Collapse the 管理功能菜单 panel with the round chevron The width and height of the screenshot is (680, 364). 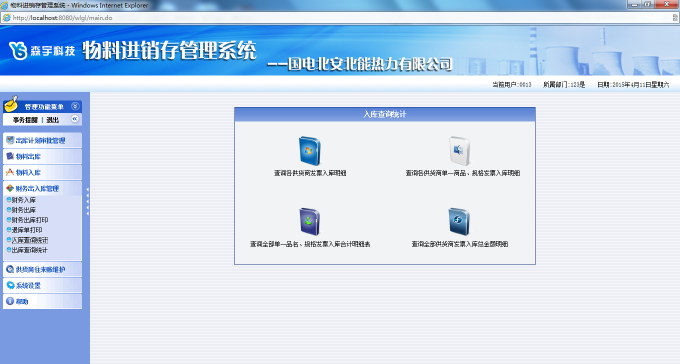pyautogui.click(x=75, y=106)
